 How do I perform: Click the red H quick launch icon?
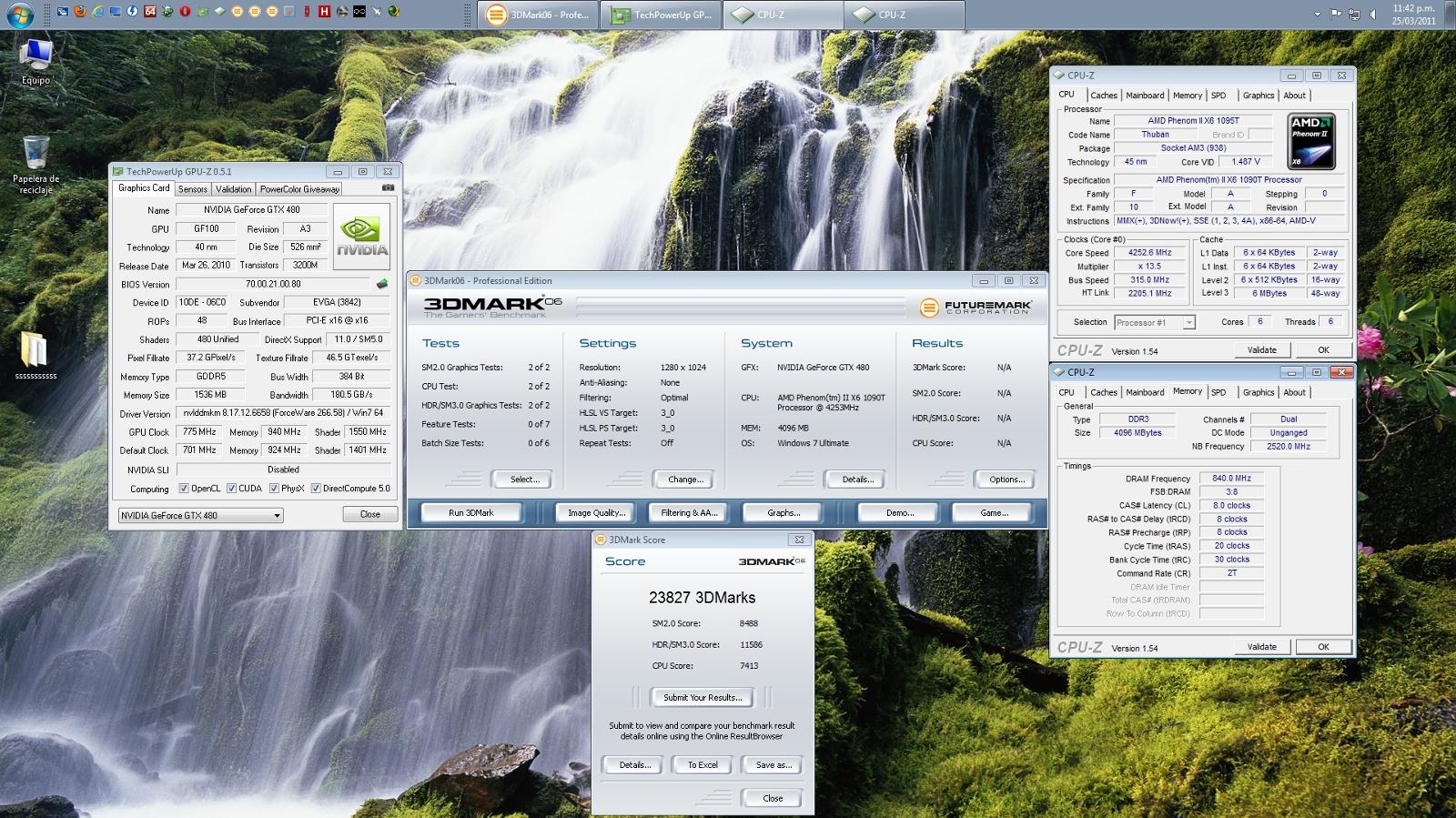click(x=324, y=12)
